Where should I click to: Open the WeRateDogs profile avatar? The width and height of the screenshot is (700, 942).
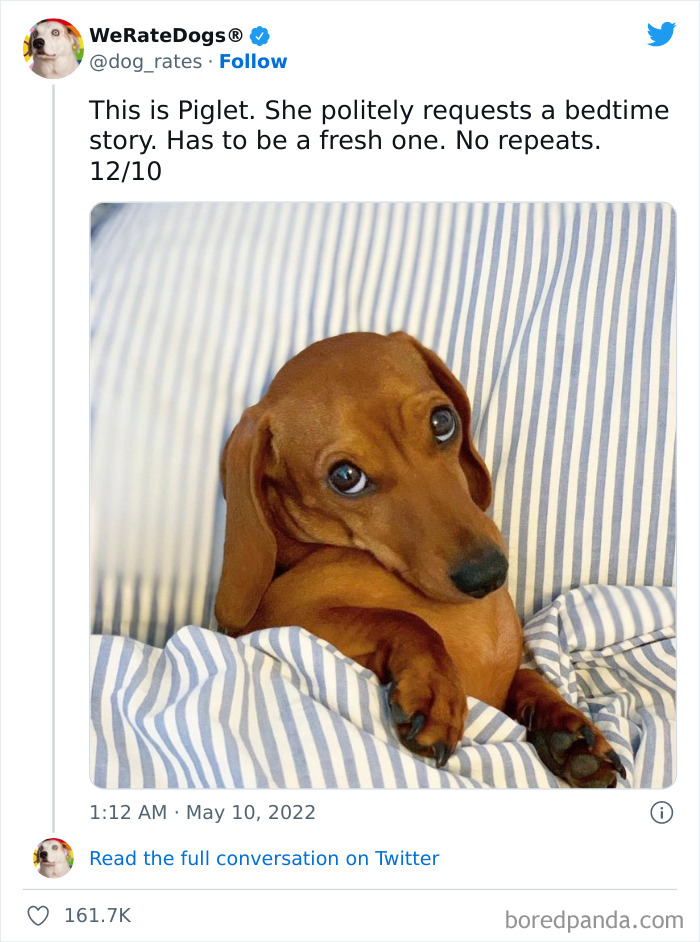(x=54, y=48)
